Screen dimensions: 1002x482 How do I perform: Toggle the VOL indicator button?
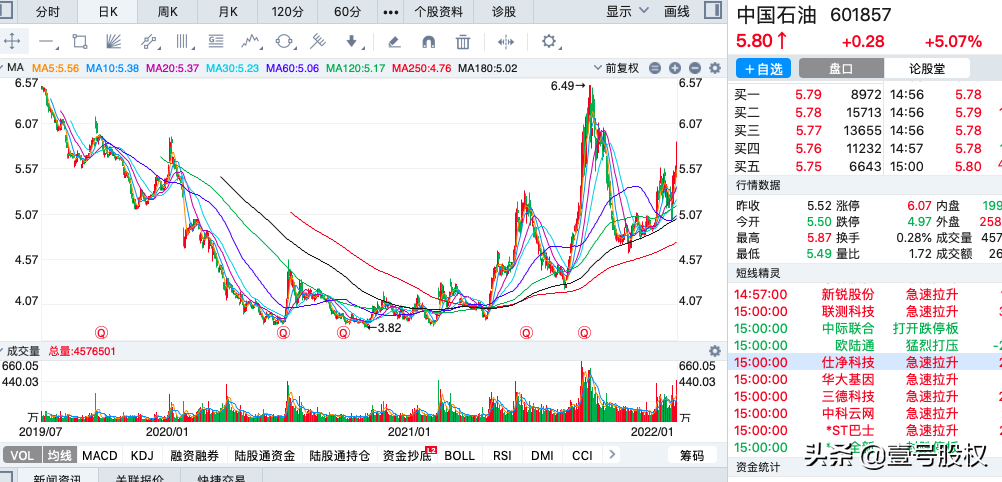tap(22, 455)
